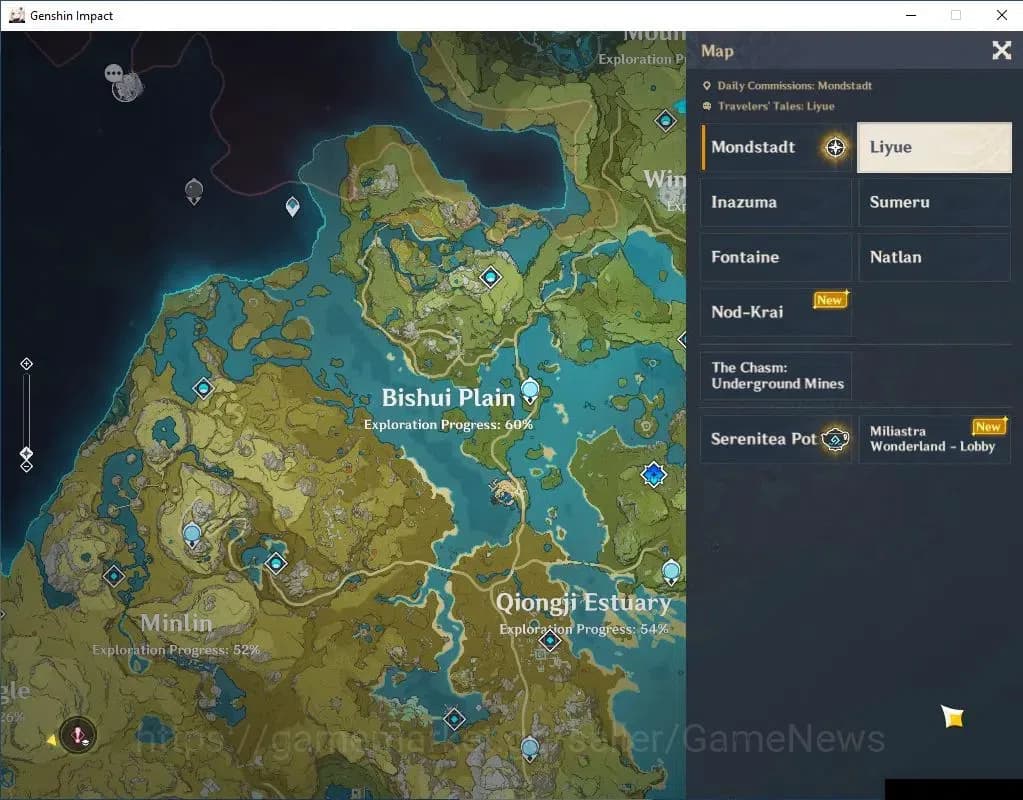1023x800 pixels.
Task: Click Exploration Progress: 60% text
Action: click(448, 425)
